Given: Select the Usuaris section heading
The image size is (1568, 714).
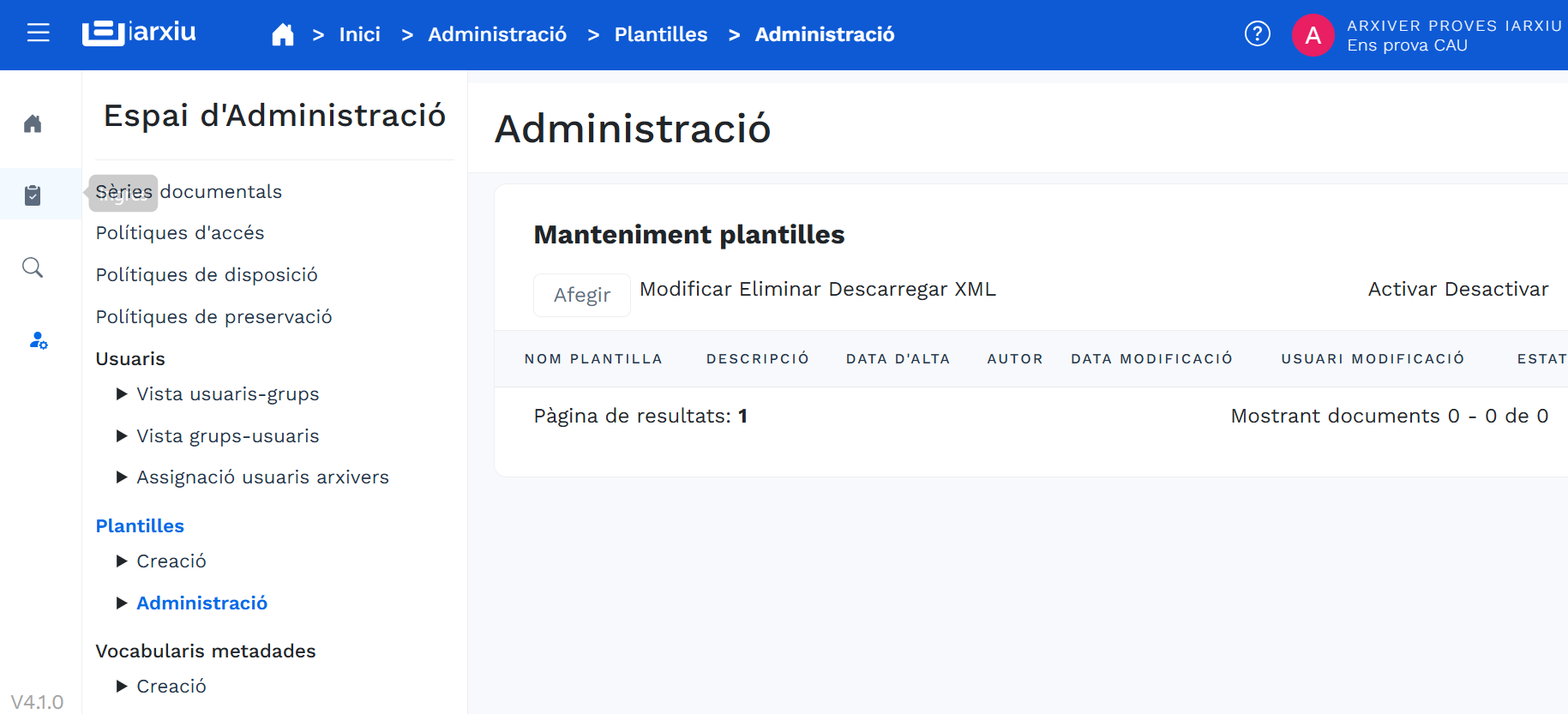Looking at the screenshot, I should click(130, 359).
